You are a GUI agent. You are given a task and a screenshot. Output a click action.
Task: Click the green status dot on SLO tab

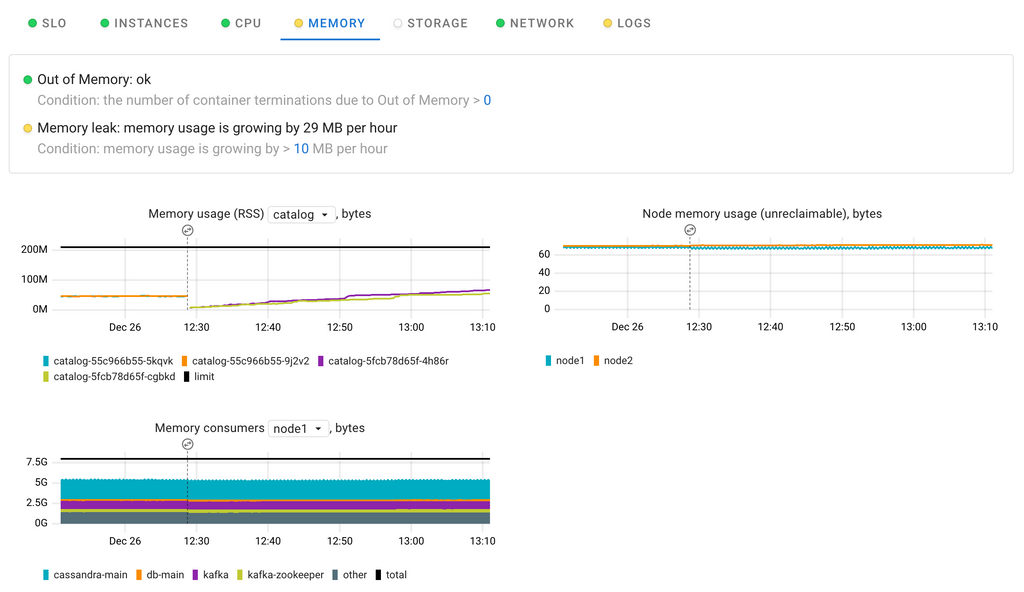(32, 23)
